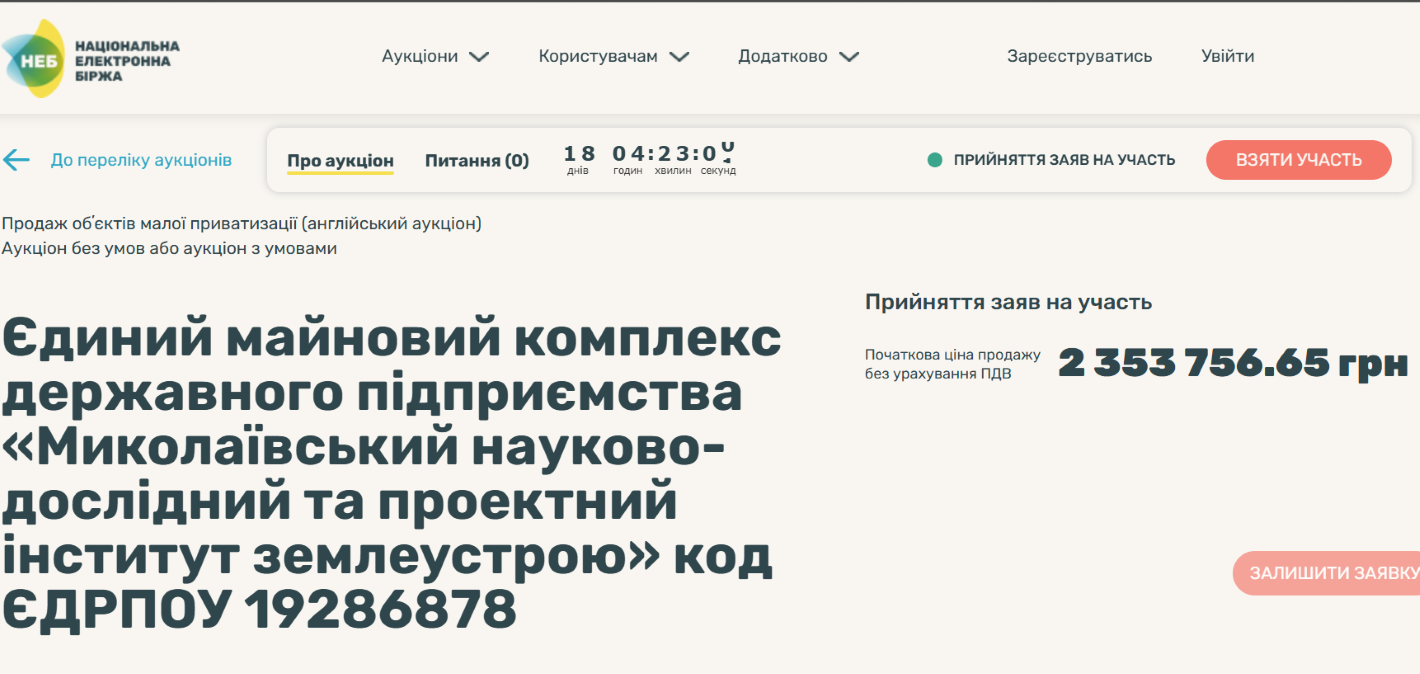
Task: Go back via До переліку аукціонів
Action: point(141,160)
